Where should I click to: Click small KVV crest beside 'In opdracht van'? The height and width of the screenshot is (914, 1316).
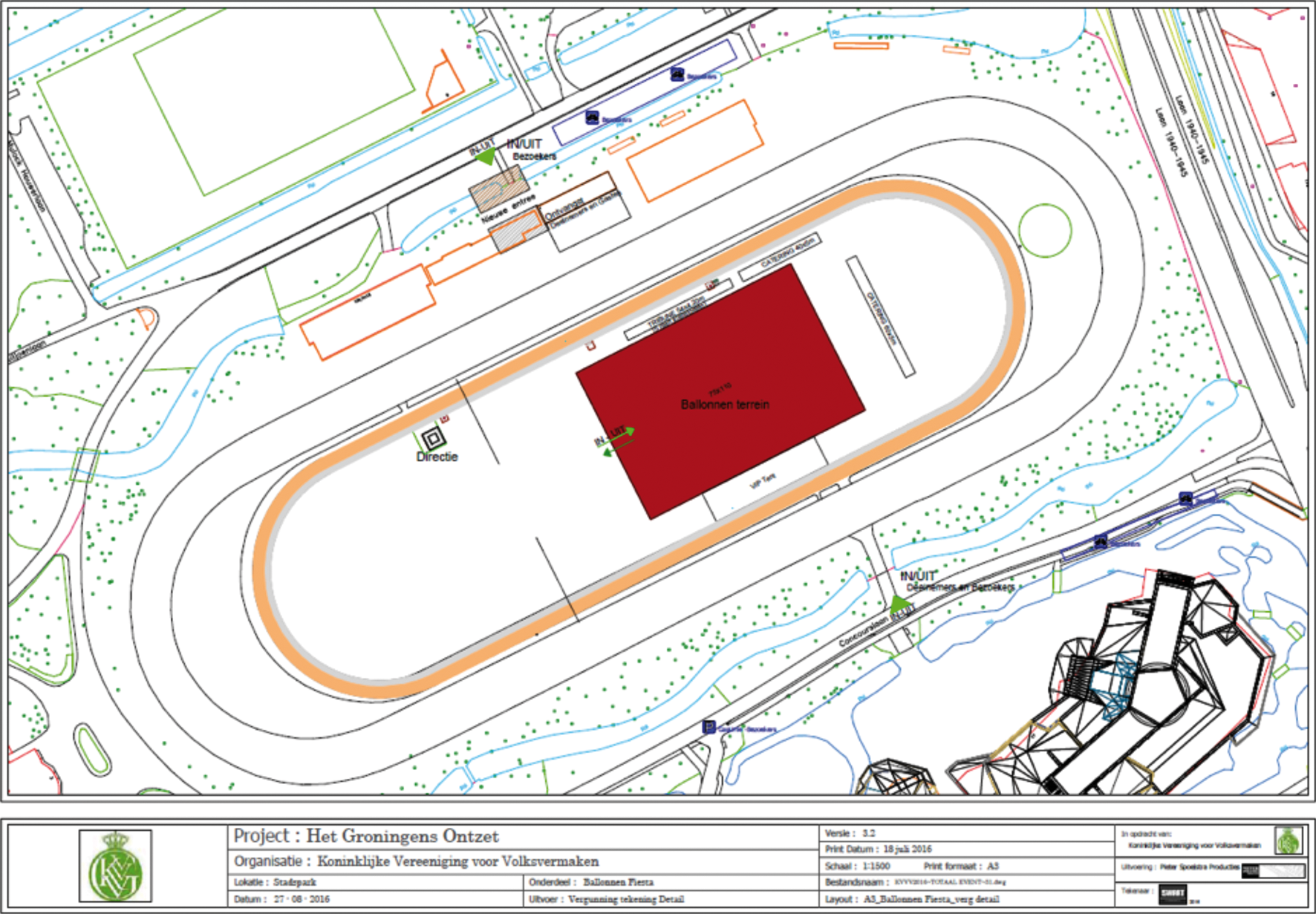tap(1288, 840)
